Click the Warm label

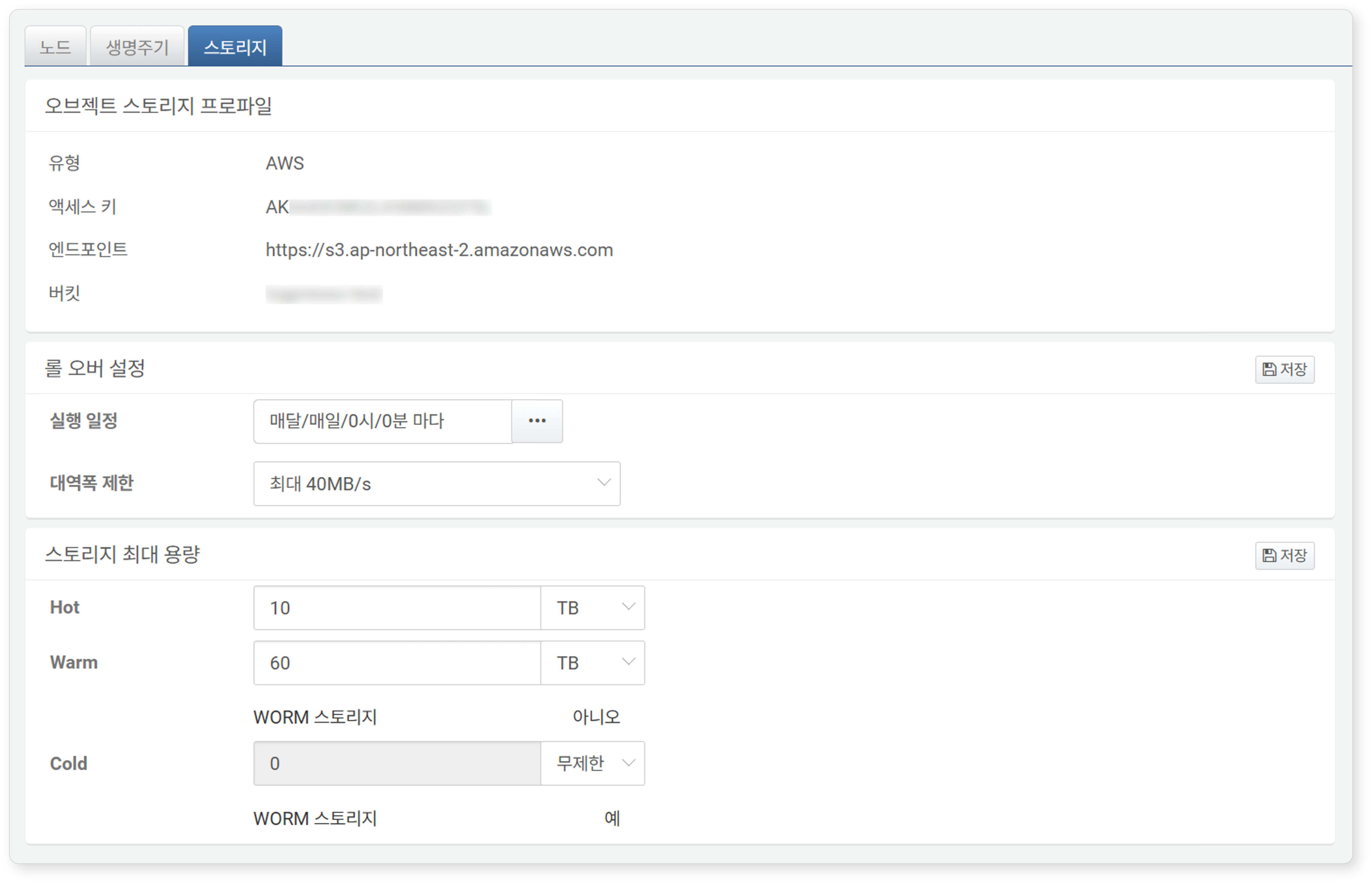point(74,662)
